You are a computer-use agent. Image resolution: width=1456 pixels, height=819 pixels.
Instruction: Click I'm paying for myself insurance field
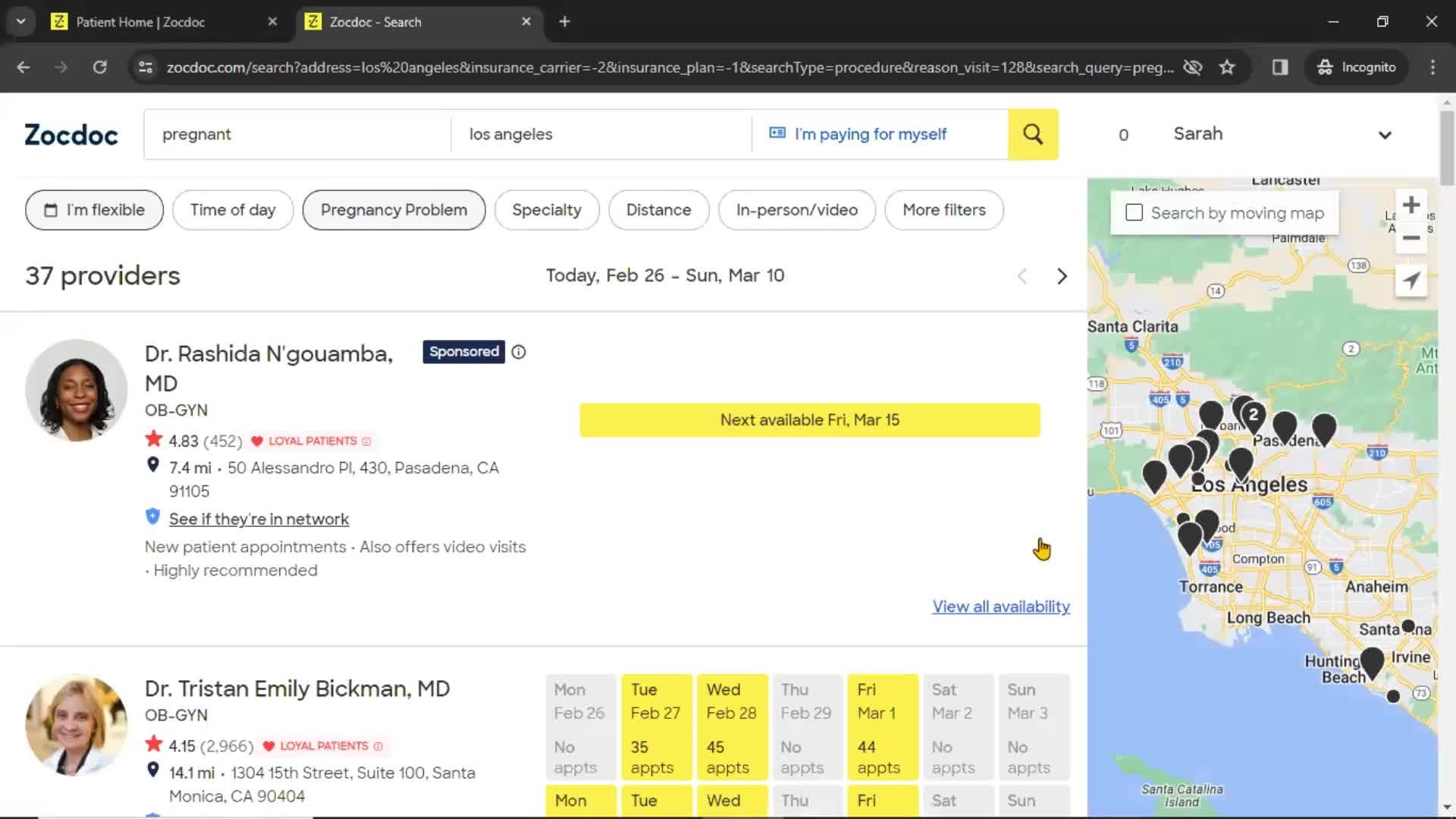coord(880,134)
